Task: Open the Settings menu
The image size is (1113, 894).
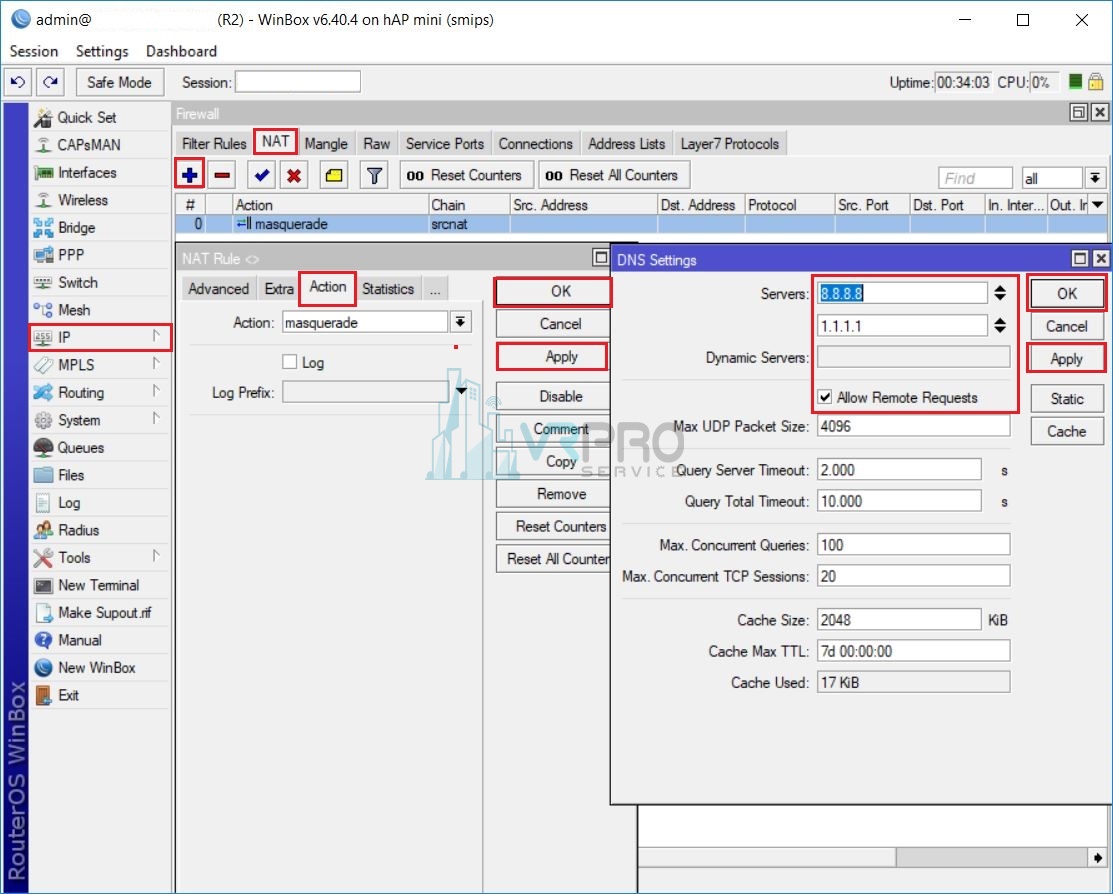Action: (x=102, y=51)
